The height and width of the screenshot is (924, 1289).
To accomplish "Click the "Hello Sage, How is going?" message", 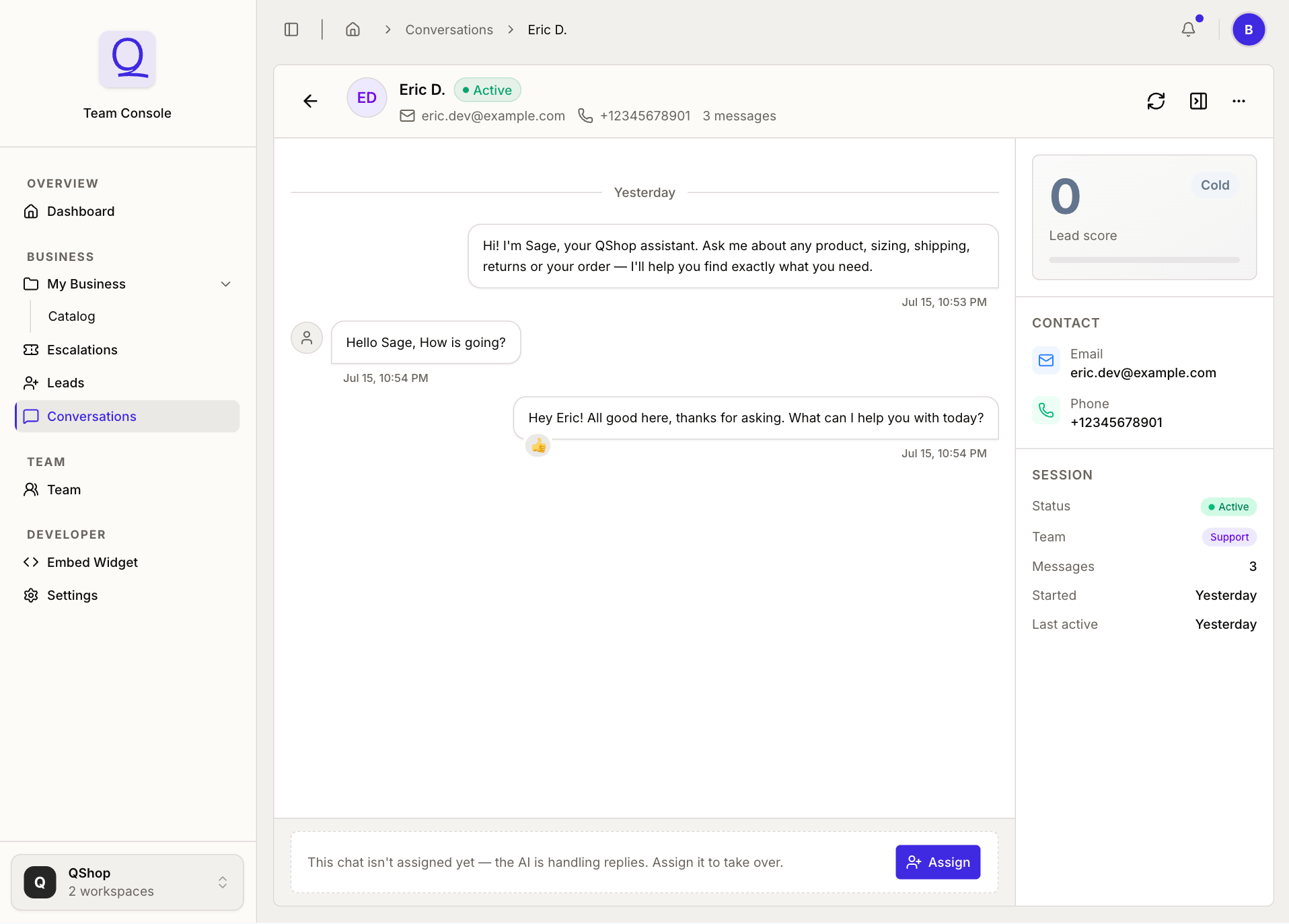I will [426, 342].
